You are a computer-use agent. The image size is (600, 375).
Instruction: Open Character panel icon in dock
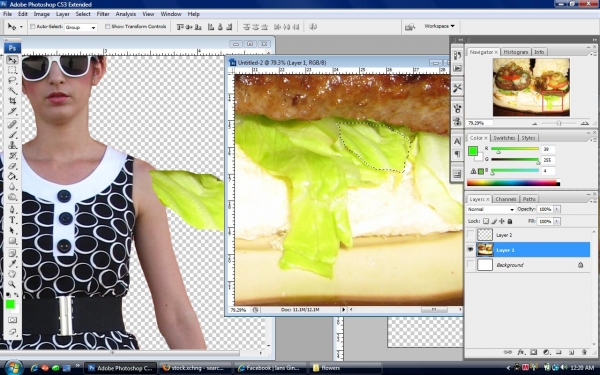click(x=457, y=142)
